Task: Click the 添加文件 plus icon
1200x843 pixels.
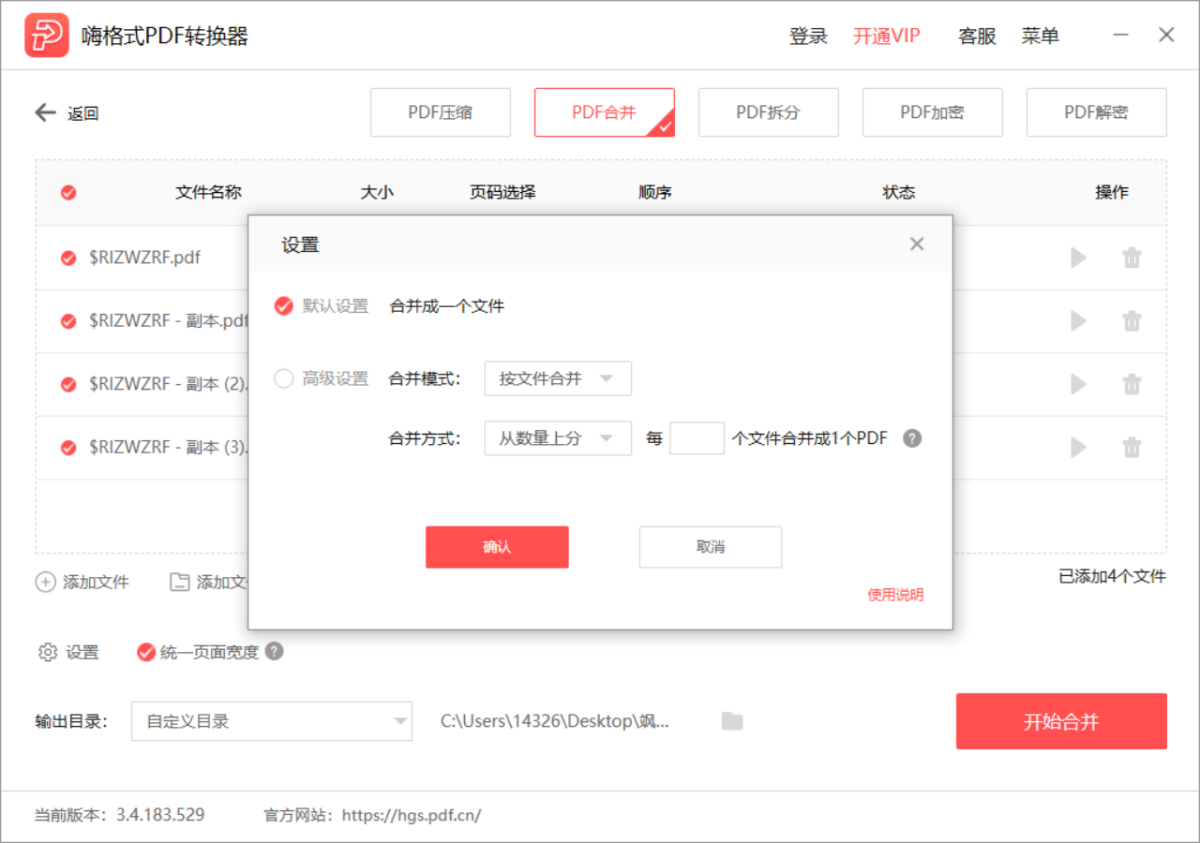Action: pyautogui.click(x=46, y=582)
